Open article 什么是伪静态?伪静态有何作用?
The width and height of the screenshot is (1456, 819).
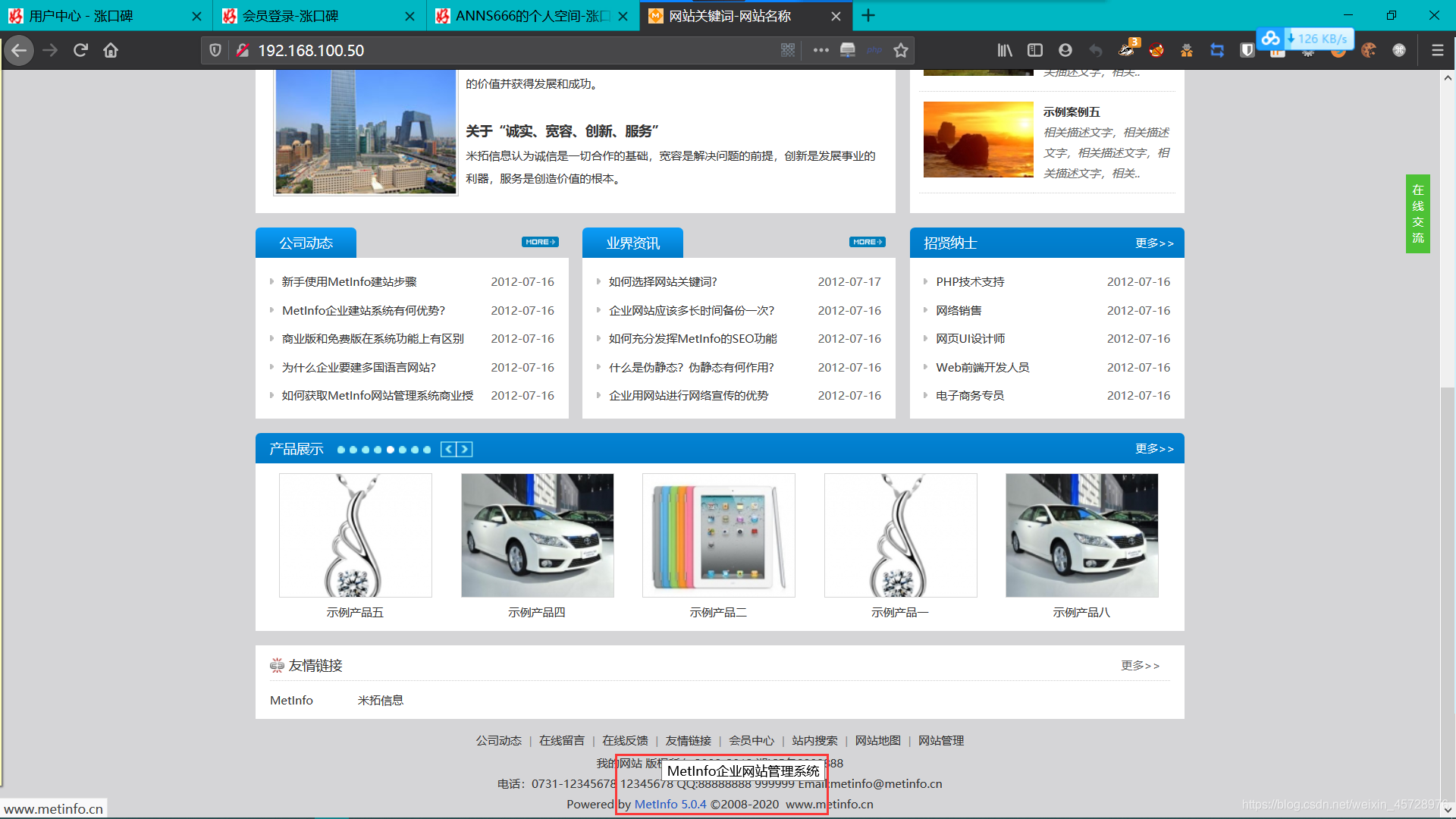[x=691, y=367]
